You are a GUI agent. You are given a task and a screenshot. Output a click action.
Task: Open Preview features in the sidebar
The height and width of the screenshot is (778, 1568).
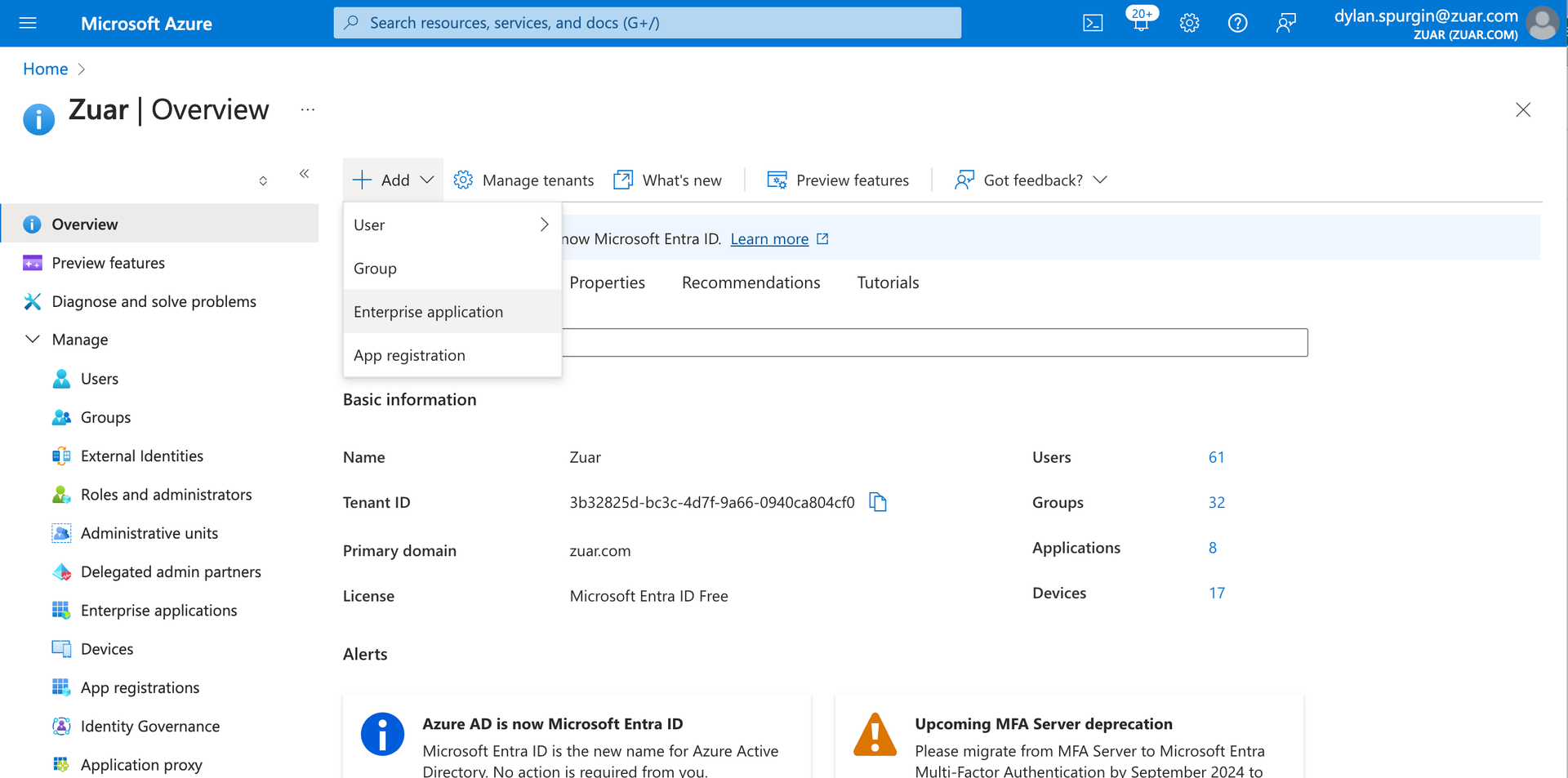coord(160,263)
